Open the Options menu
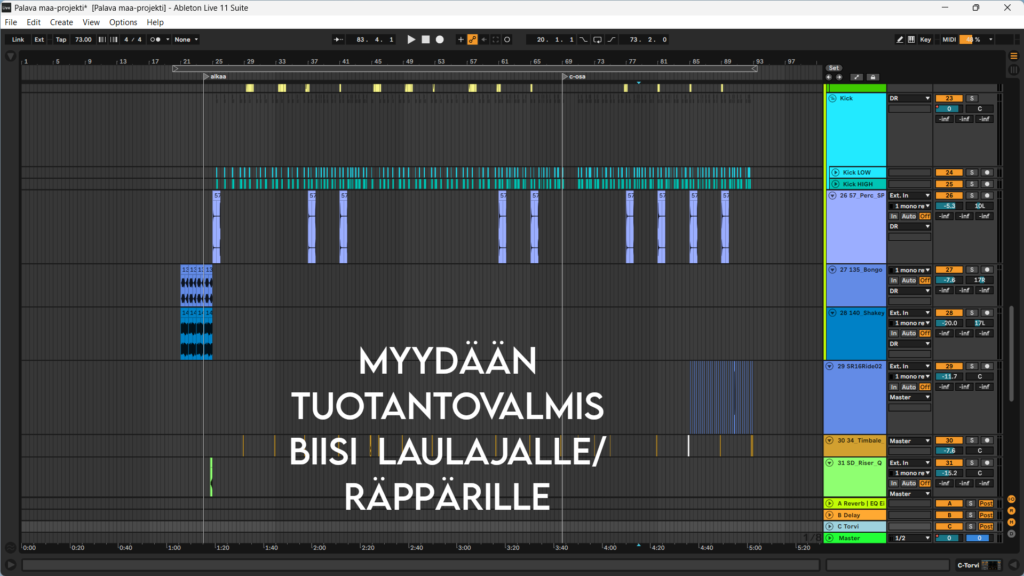Image resolution: width=1024 pixels, height=576 pixels. (123, 22)
